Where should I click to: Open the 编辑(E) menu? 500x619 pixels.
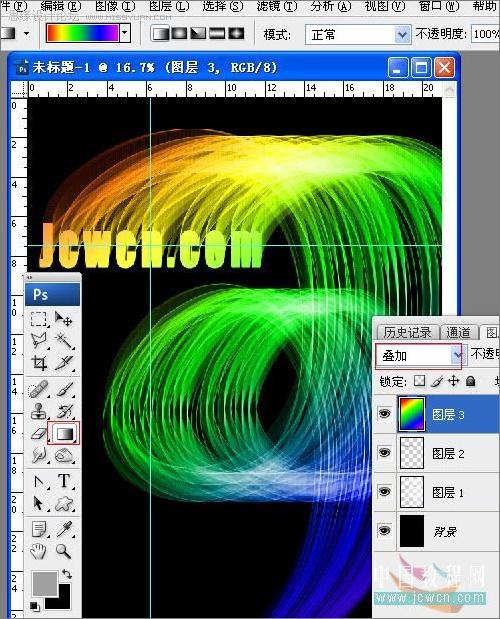click(x=60, y=6)
